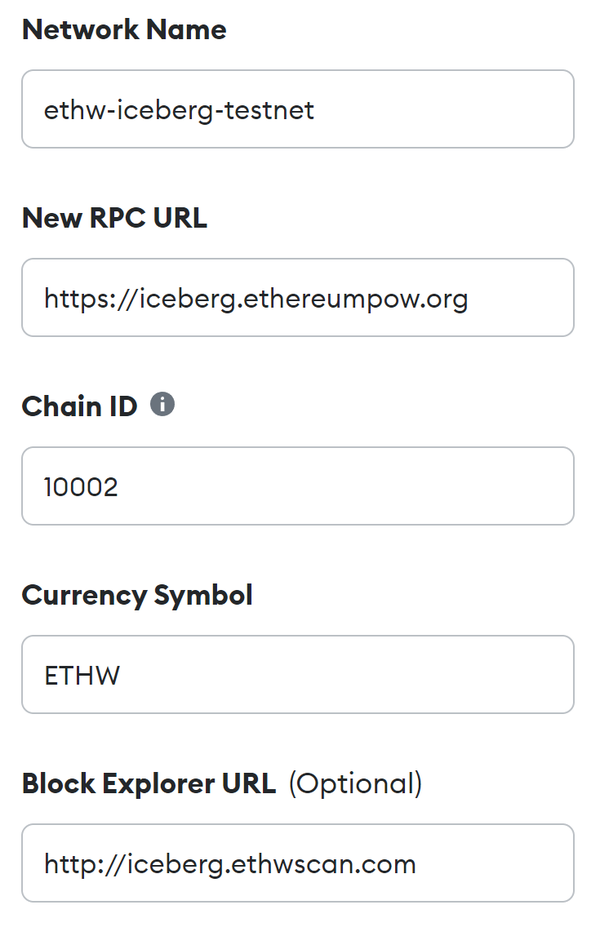Activate the Chain ID text field
600x936 pixels.
point(298,486)
